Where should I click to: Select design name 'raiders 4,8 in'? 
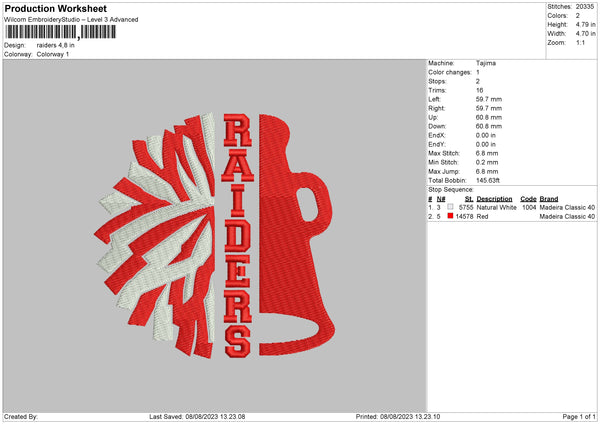click(55, 45)
